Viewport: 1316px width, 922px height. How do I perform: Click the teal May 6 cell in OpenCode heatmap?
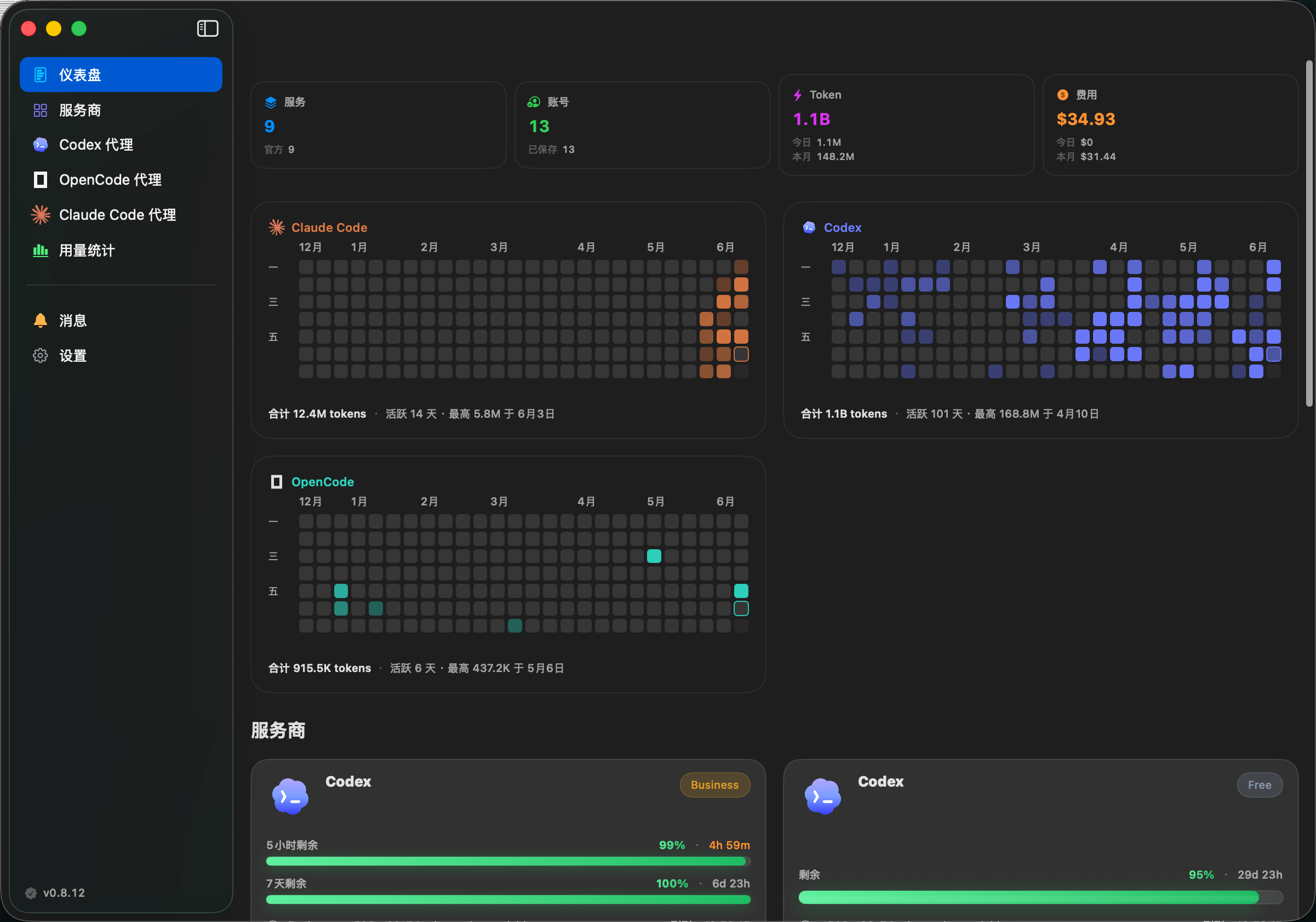654,556
